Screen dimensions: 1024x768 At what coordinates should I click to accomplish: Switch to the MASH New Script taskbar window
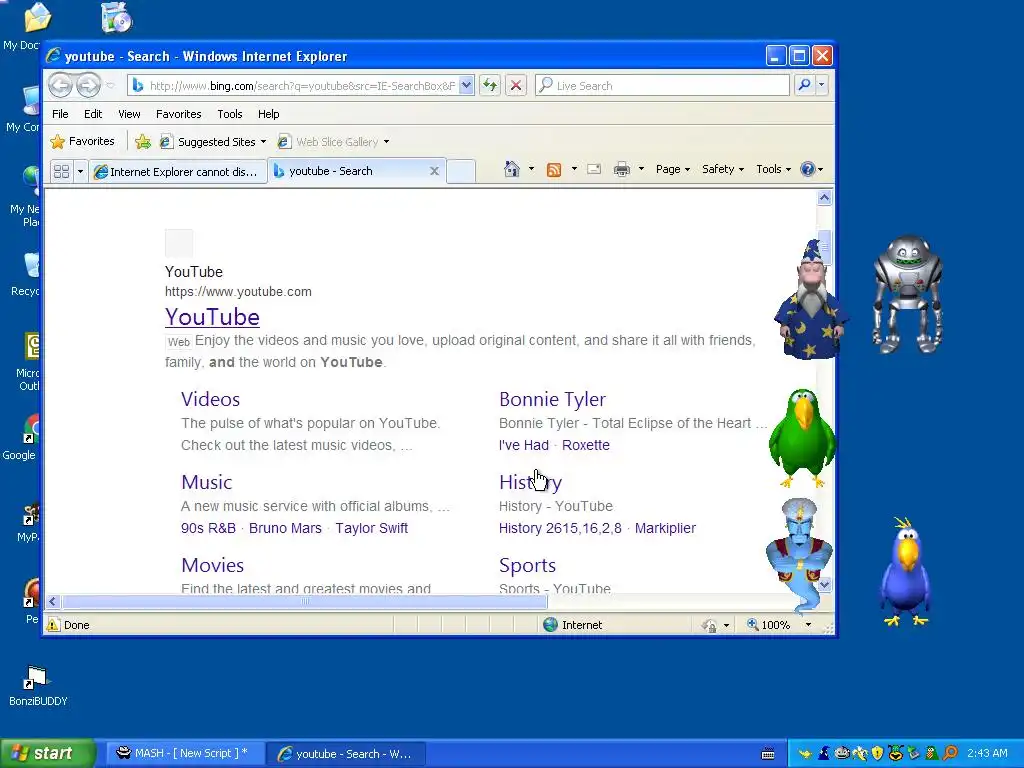(x=183, y=753)
